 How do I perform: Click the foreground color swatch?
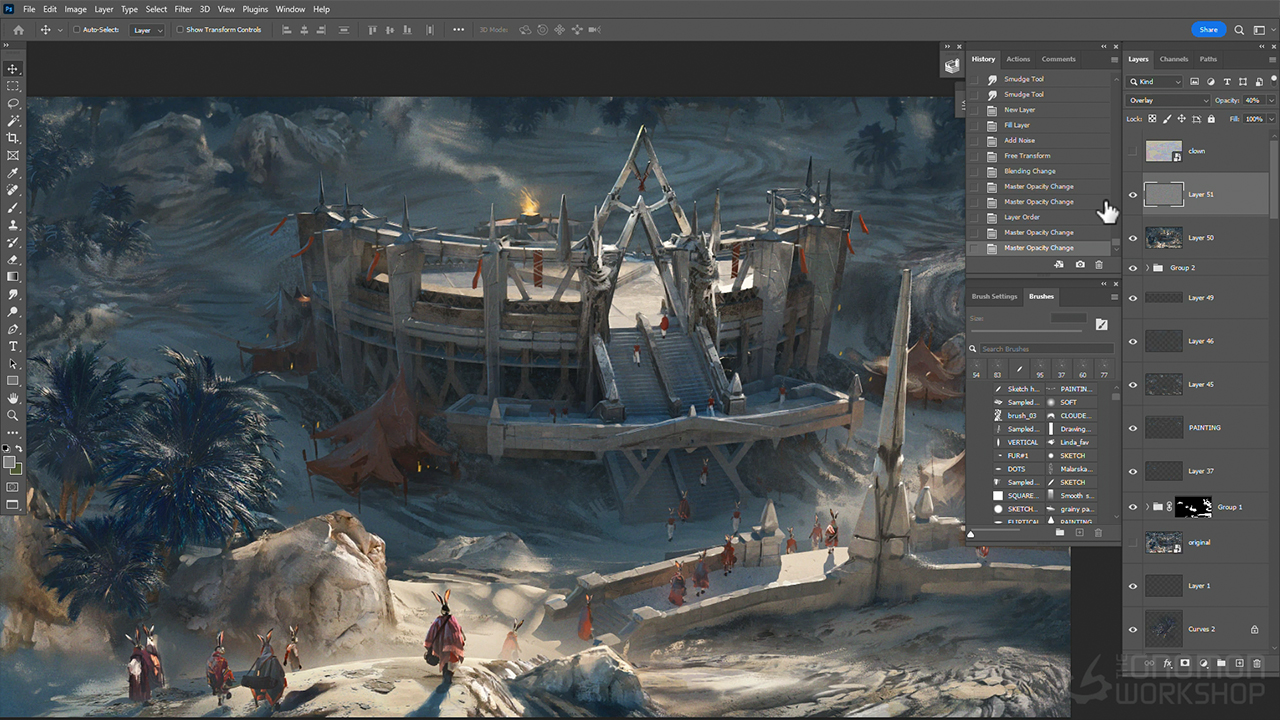[x=9, y=462]
